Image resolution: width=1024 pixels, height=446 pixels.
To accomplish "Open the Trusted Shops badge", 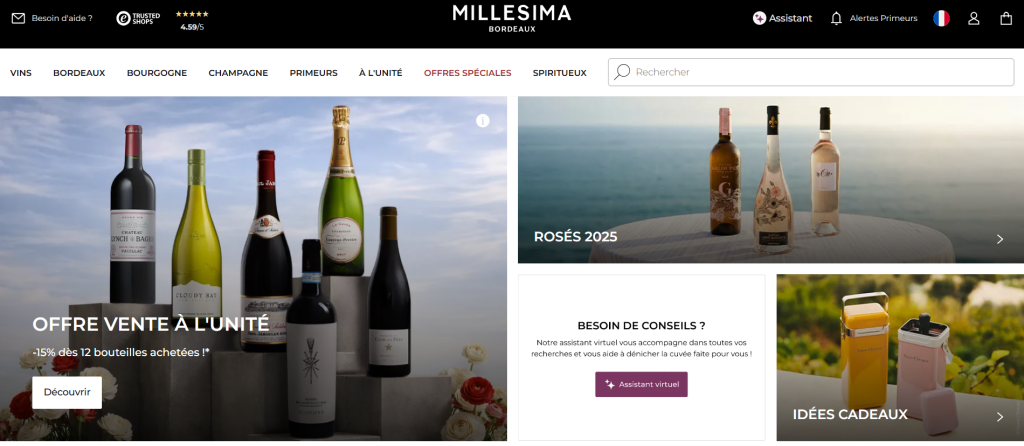I will click(x=138, y=18).
